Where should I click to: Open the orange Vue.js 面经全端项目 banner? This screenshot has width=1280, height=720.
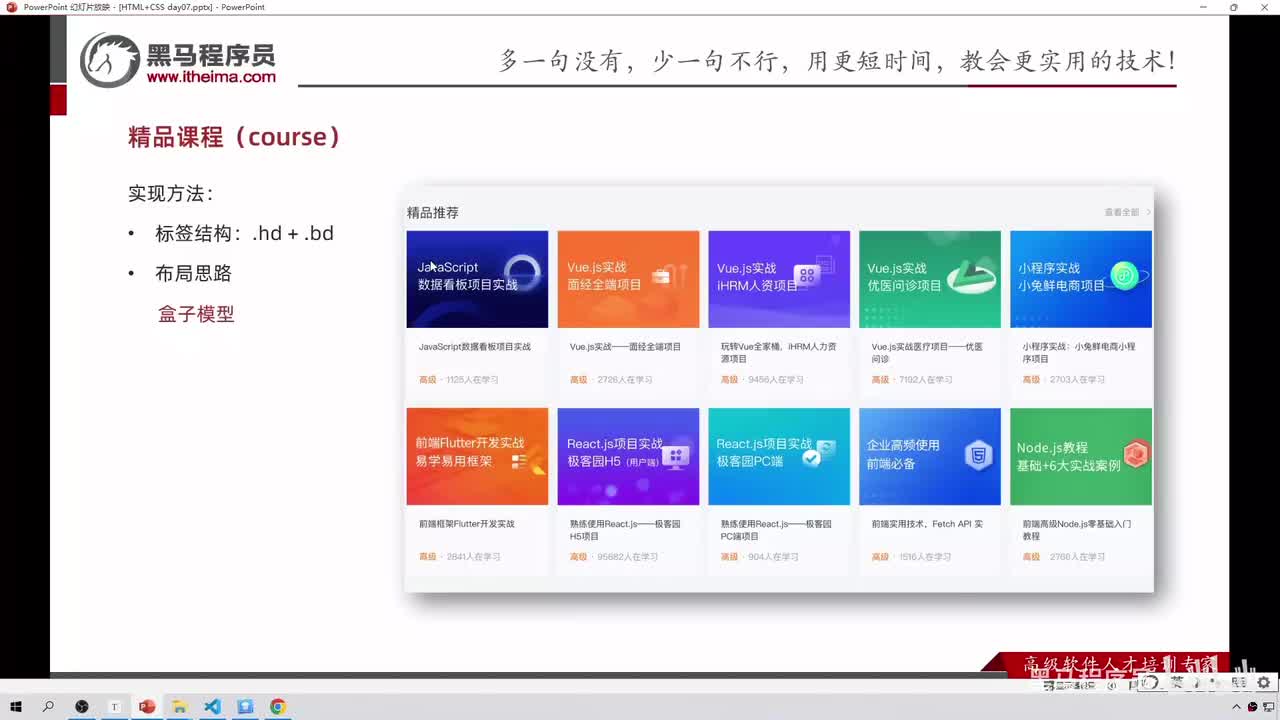628,279
